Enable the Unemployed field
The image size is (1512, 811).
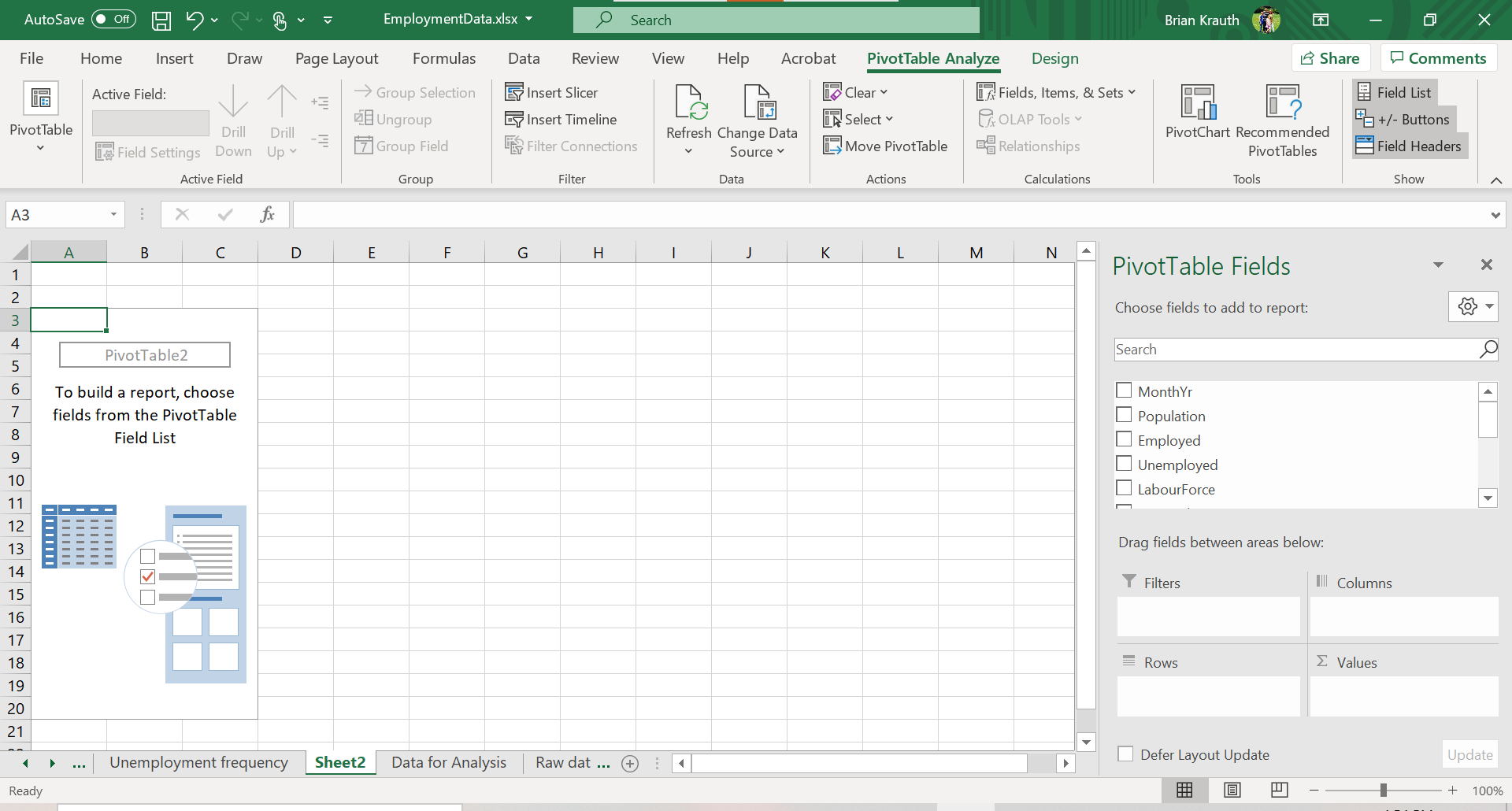click(x=1123, y=464)
